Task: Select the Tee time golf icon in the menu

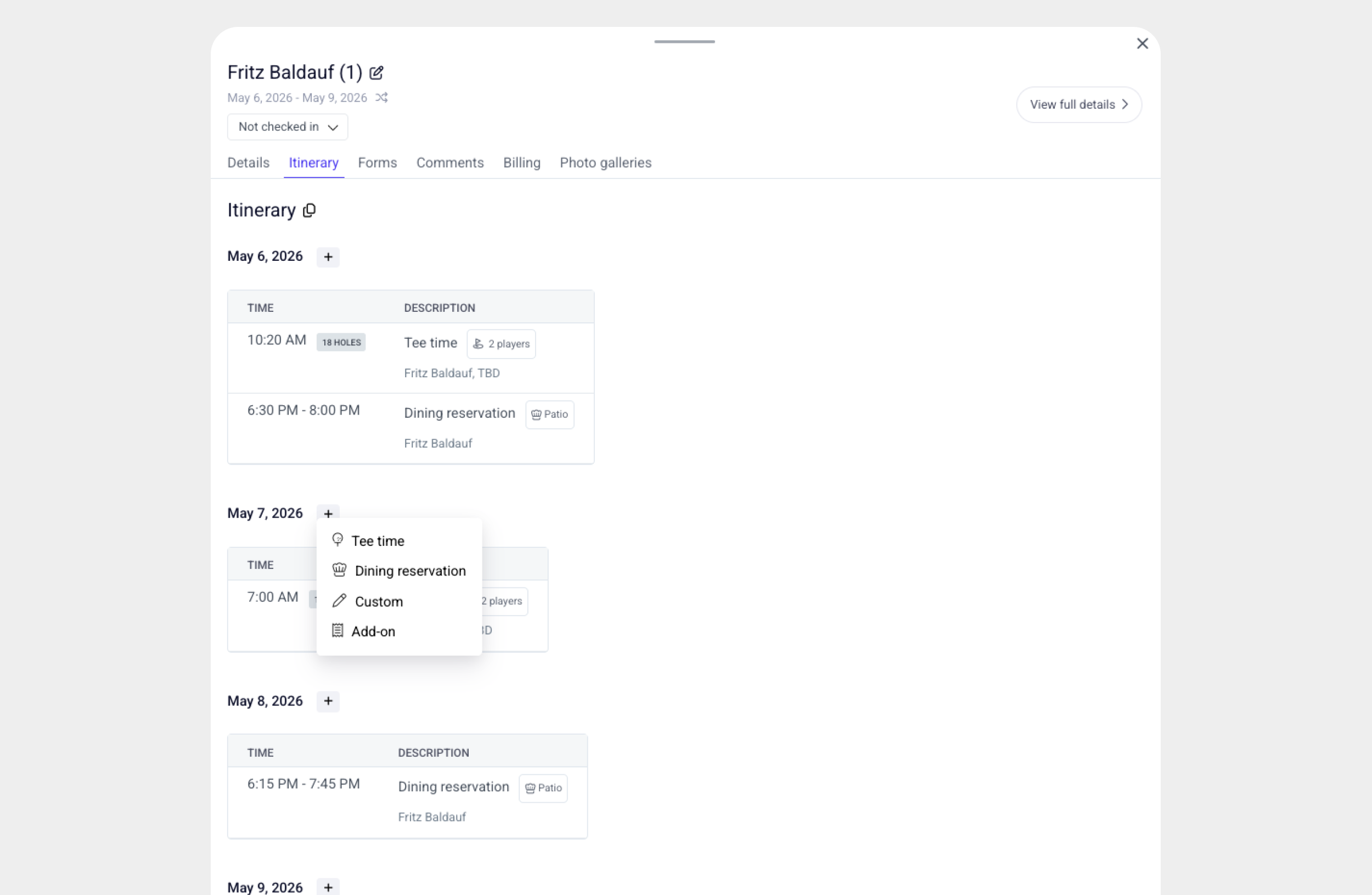Action: (339, 539)
